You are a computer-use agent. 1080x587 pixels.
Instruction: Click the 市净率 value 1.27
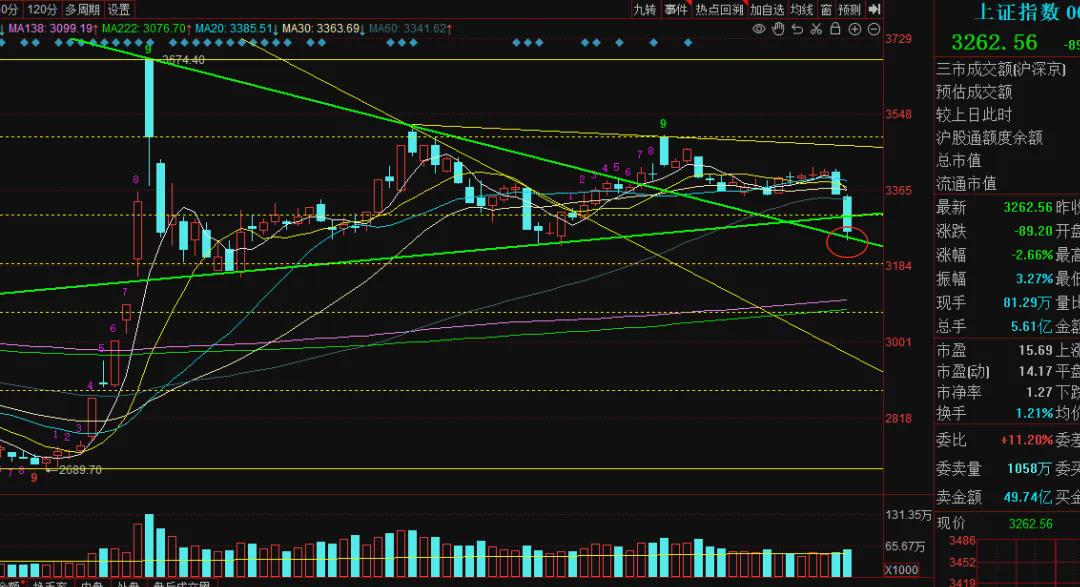(x=1039, y=392)
